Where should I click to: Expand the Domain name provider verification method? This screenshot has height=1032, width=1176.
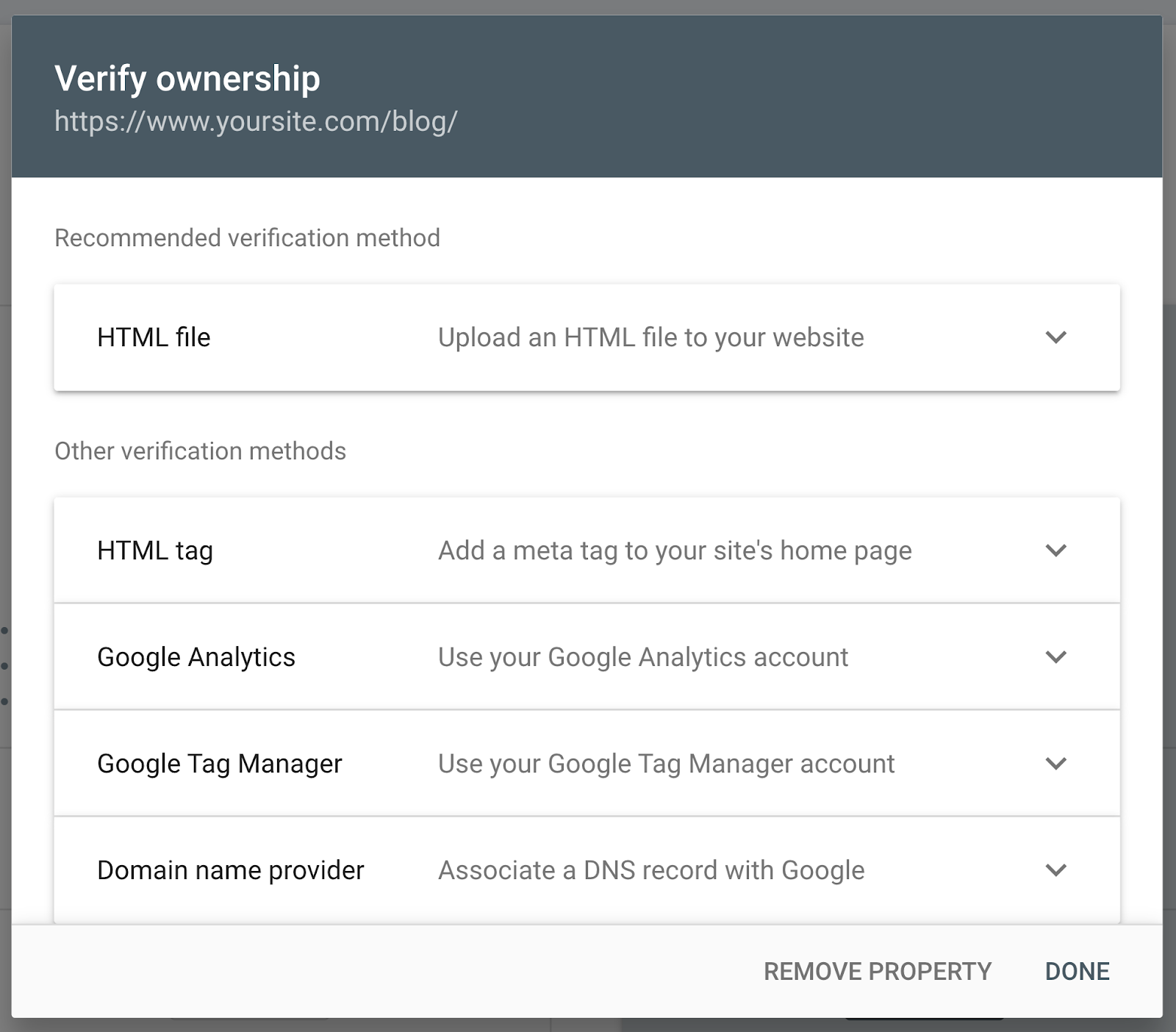point(1056,870)
